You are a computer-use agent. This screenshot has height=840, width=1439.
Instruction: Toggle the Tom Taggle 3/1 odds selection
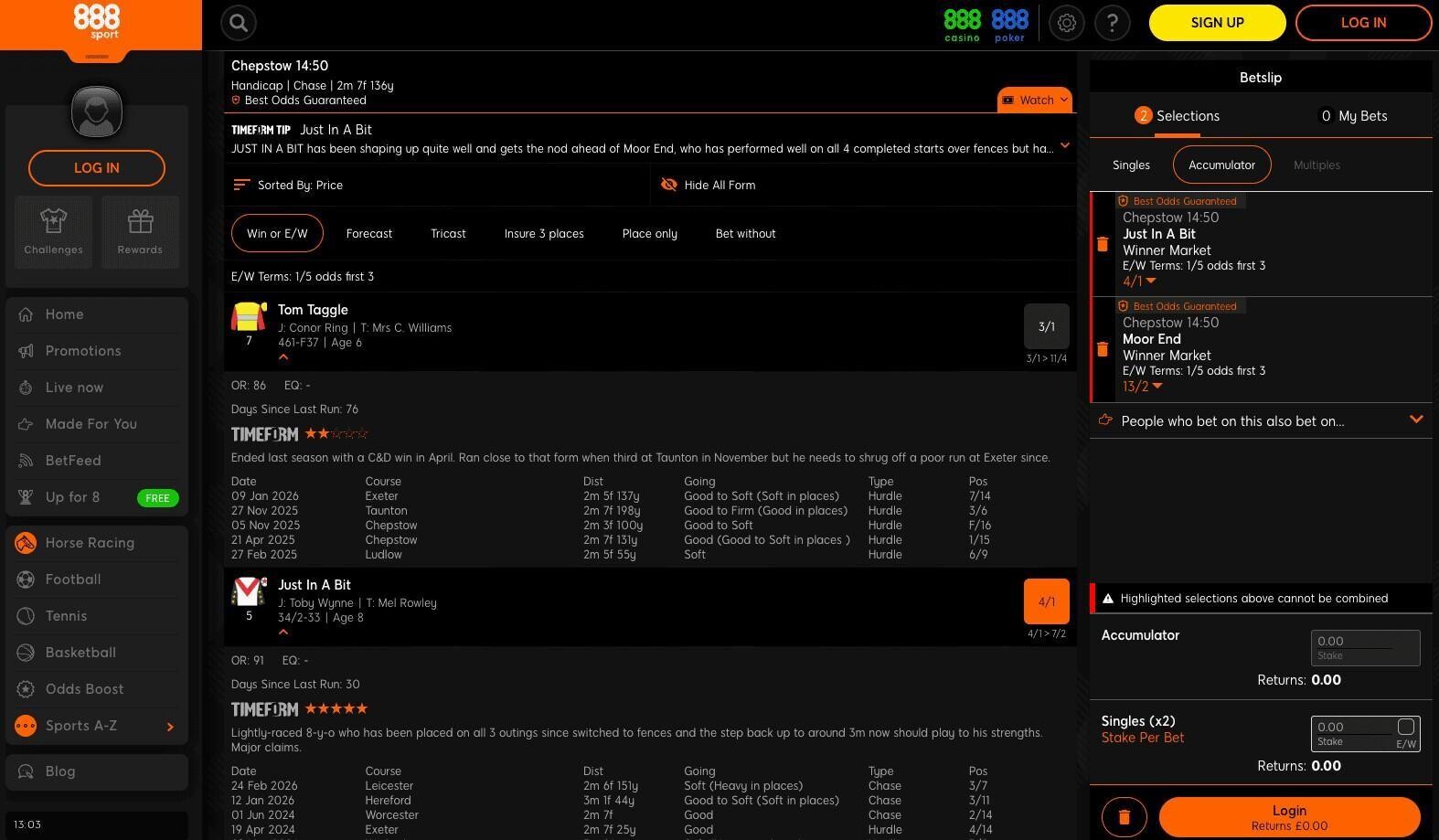pyautogui.click(x=1046, y=326)
